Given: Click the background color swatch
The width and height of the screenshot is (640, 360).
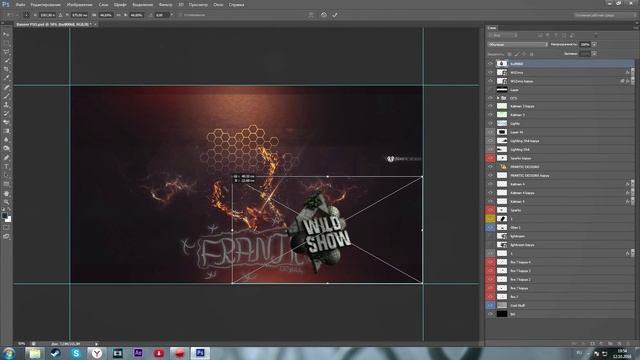Looking at the screenshot, I should (8, 220).
